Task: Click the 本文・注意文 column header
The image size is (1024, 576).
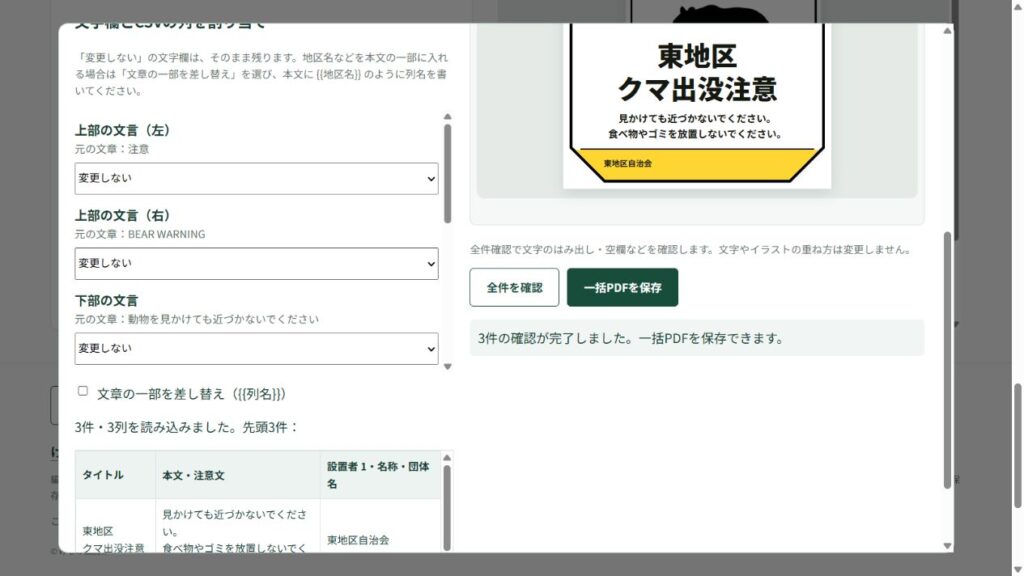Action: coord(238,475)
